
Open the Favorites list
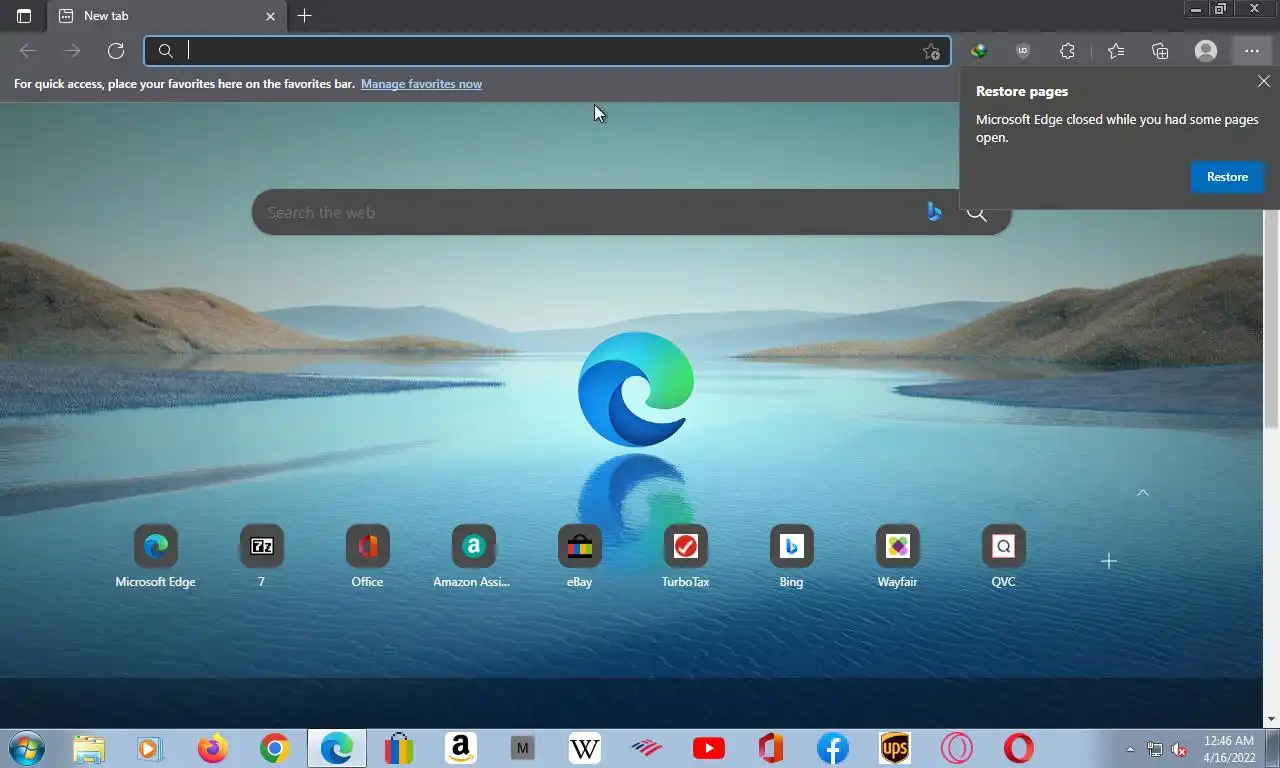coord(1116,51)
